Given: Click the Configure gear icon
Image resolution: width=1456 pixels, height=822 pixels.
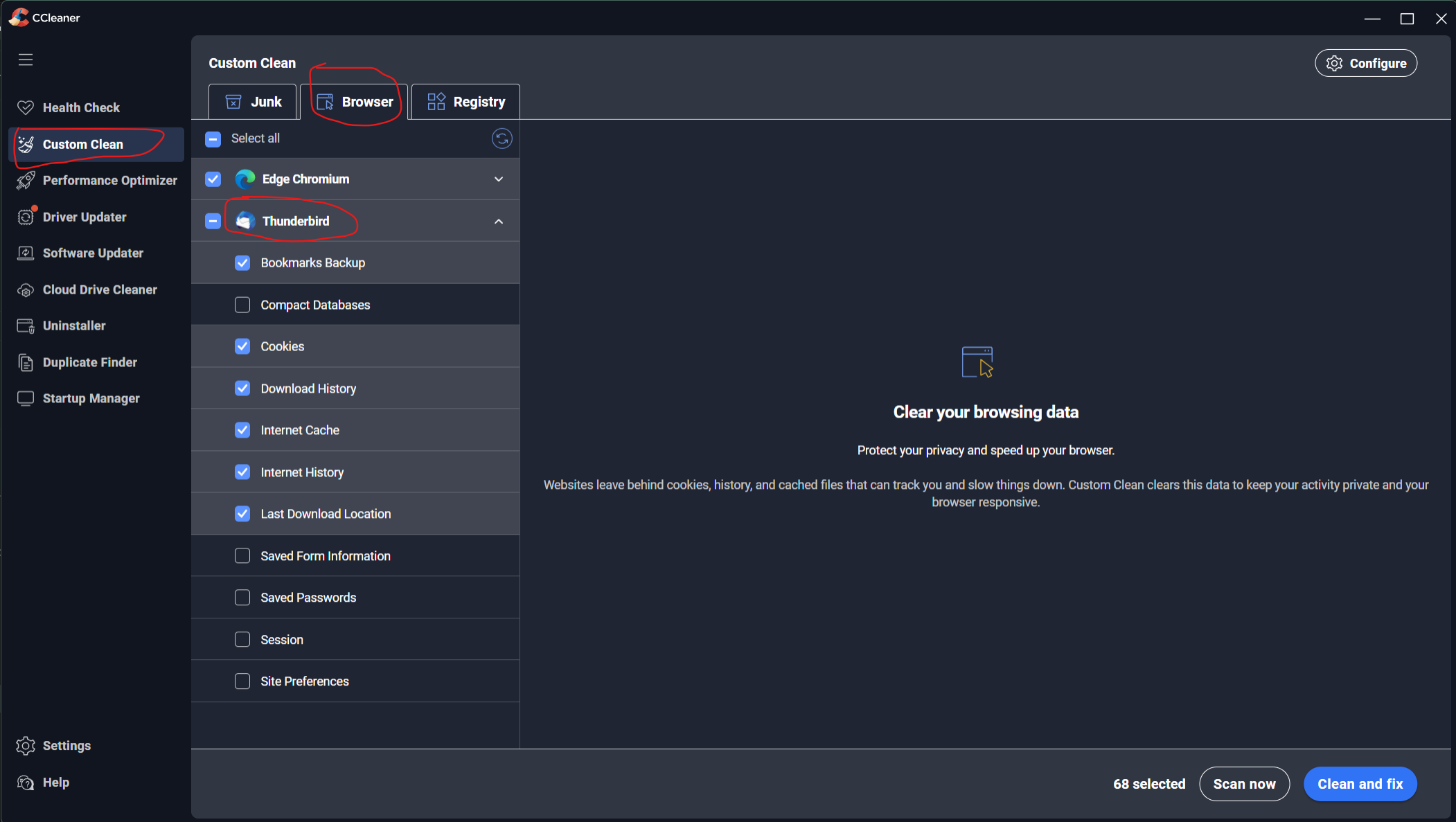Looking at the screenshot, I should coord(1335,63).
